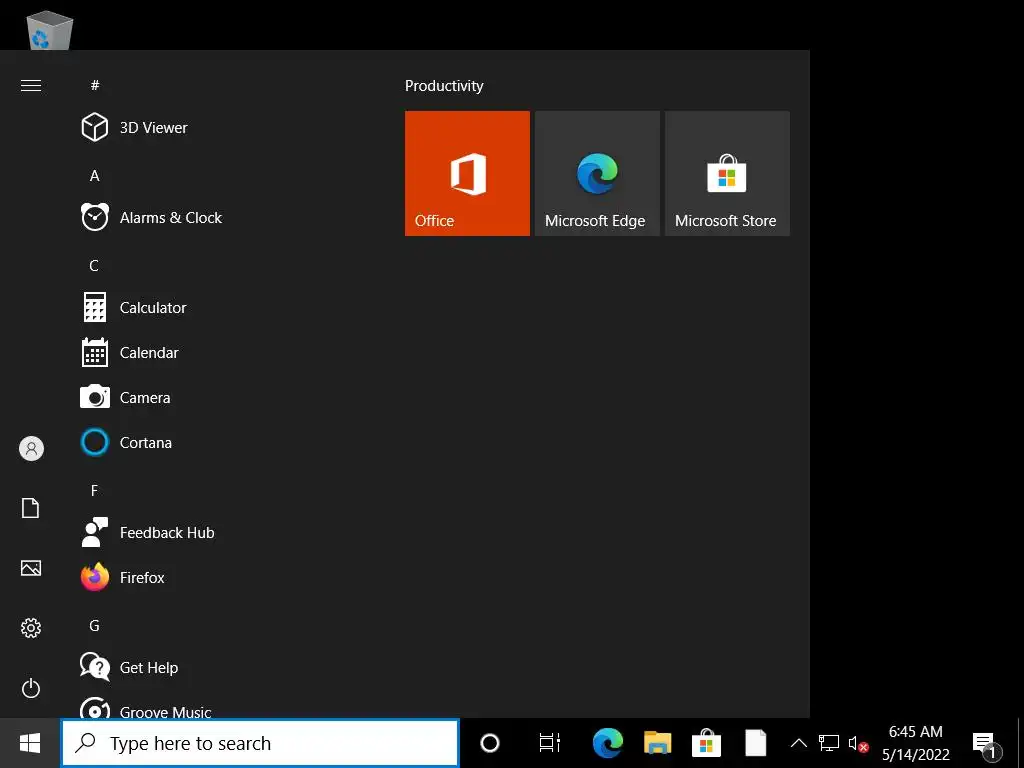
Task: Click the Power button in Start
Action: pyautogui.click(x=31, y=688)
